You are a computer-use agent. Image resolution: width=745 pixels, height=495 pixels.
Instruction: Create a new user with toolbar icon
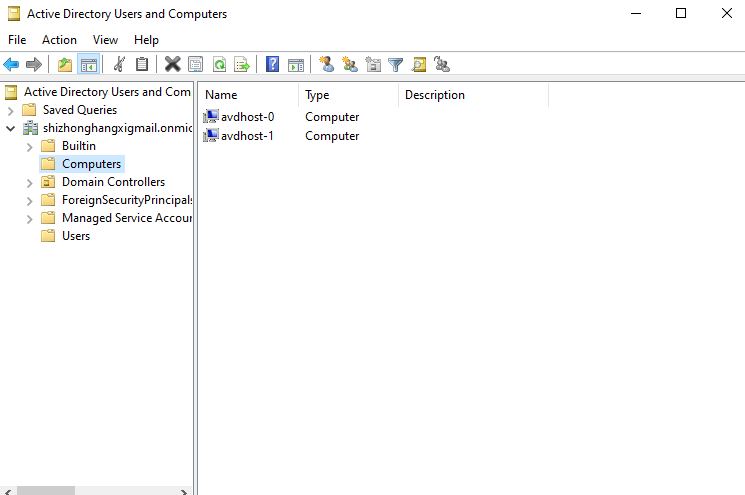[x=326, y=64]
